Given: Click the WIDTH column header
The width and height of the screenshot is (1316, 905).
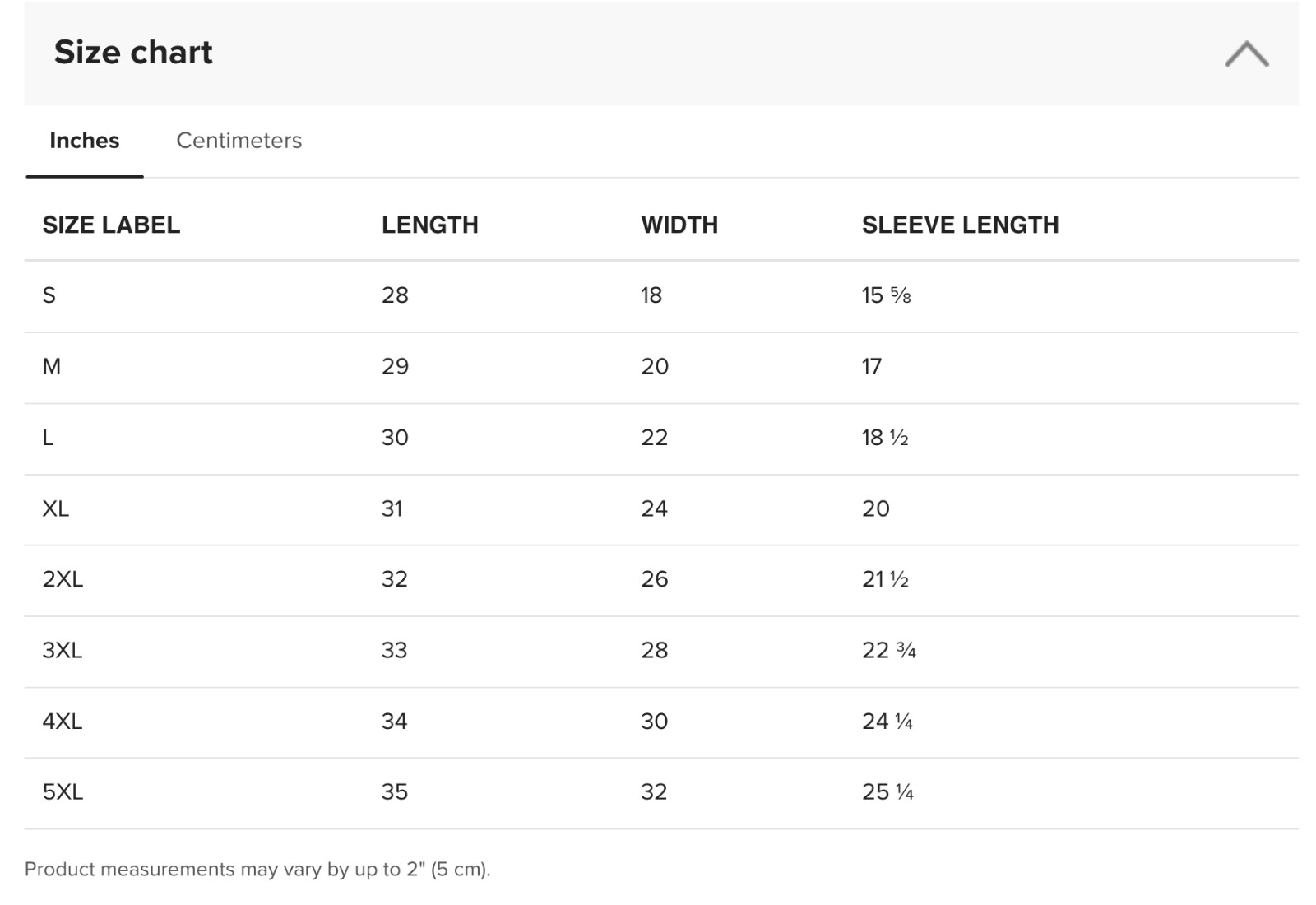Looking at the screenshot, I should click(x=679, y=225).
